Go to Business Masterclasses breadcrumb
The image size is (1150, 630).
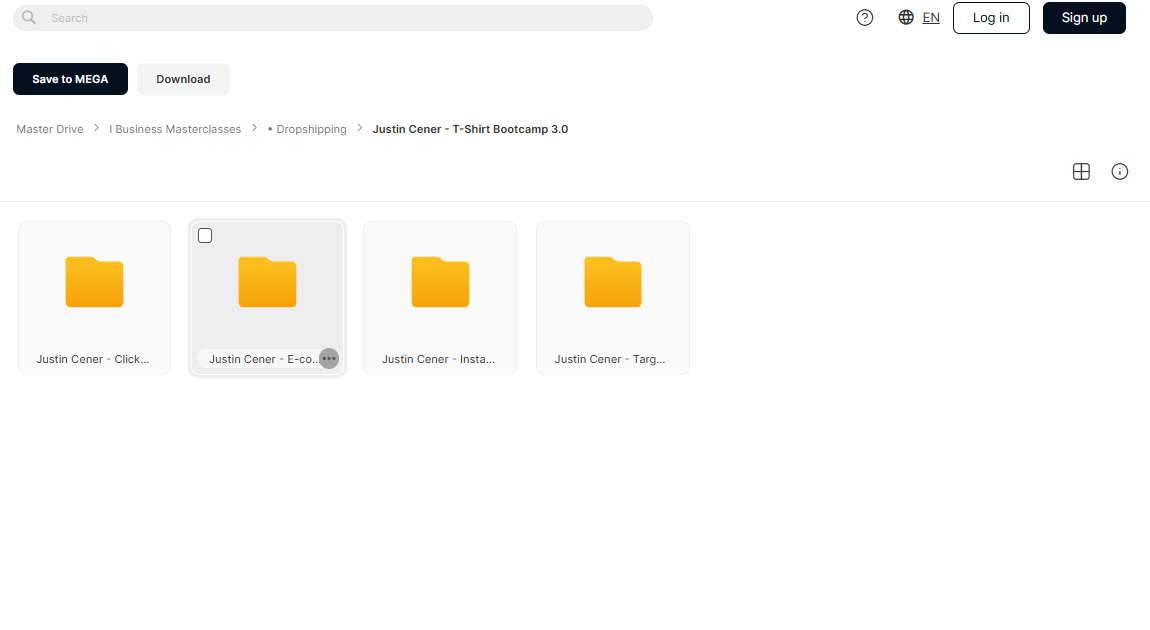[175, 129]
